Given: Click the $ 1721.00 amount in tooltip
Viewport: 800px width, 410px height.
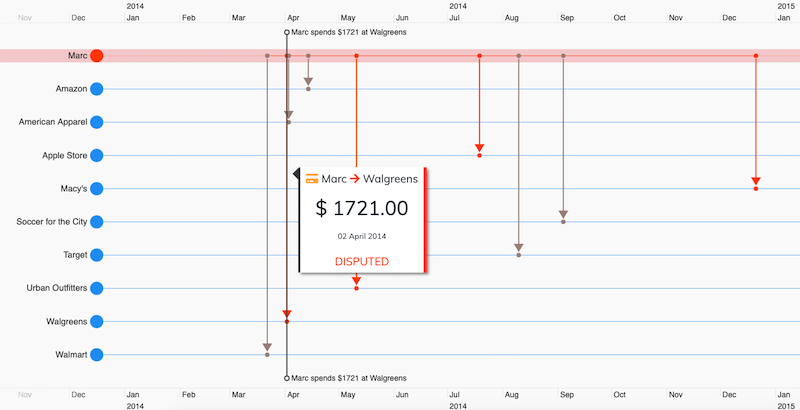Looking at the screenshot, I should (x=362, y=208).
